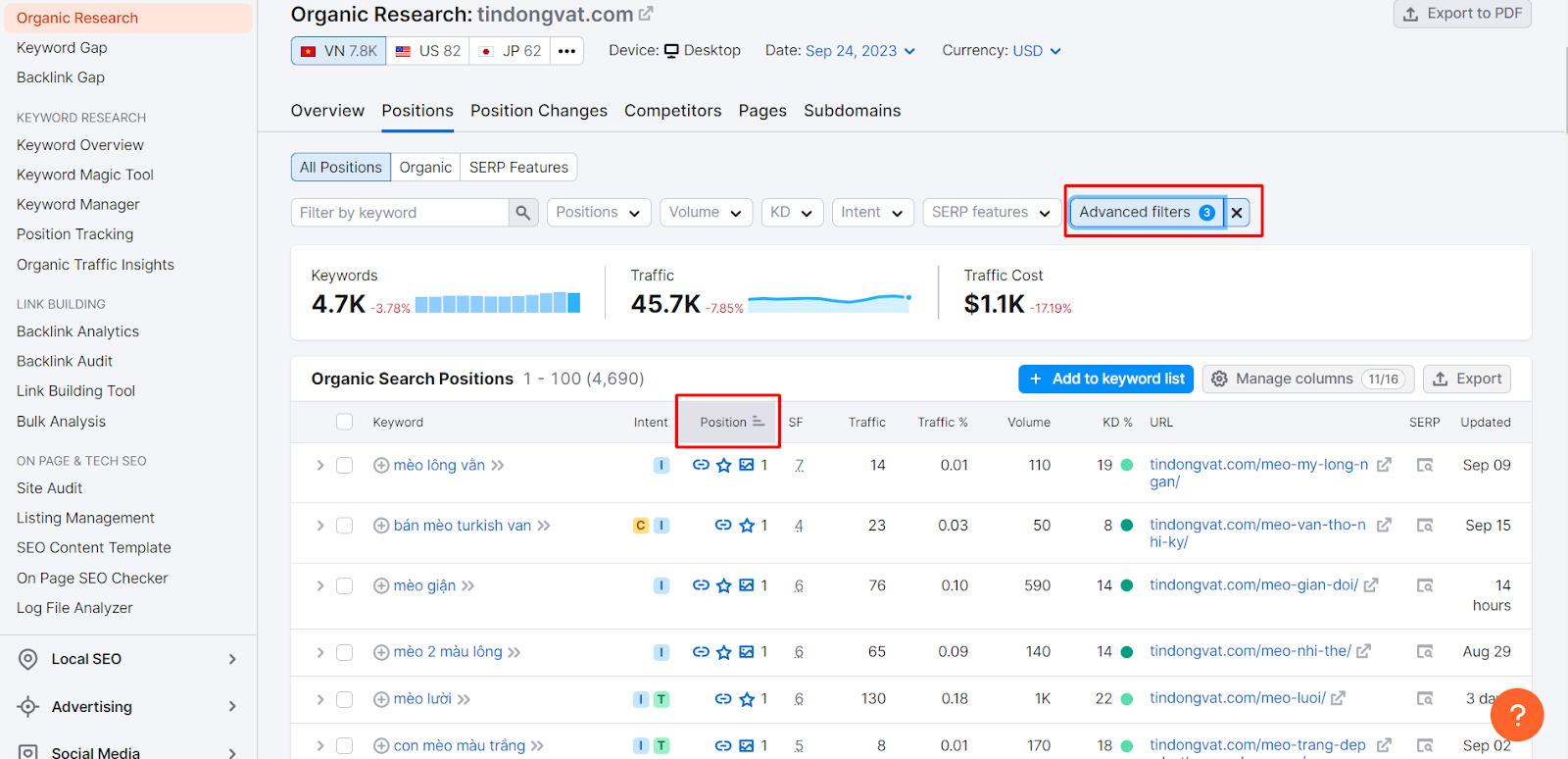Open the Position Changes tab
The width and height of the screenshot is (1568, 759).
point(539,111)
